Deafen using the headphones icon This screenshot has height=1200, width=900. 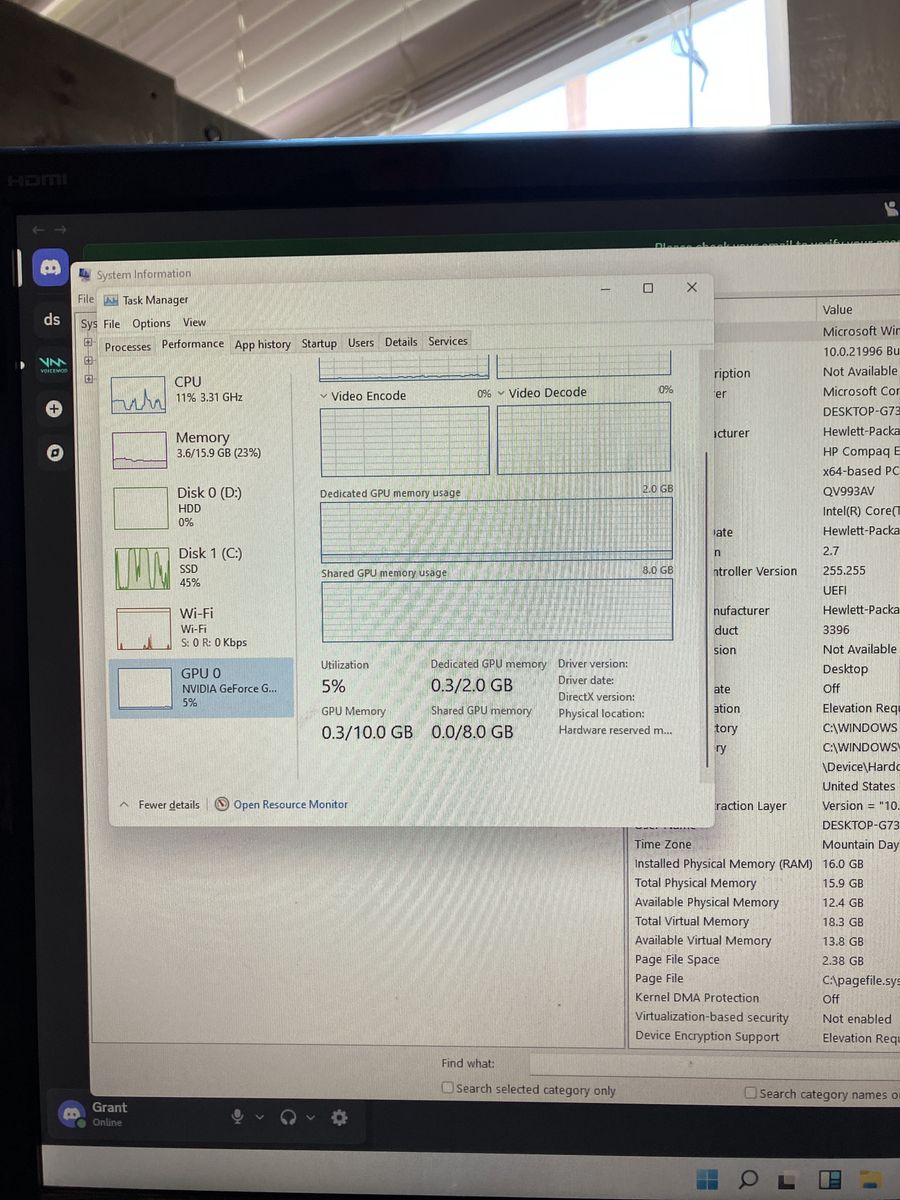(289, 1117)
